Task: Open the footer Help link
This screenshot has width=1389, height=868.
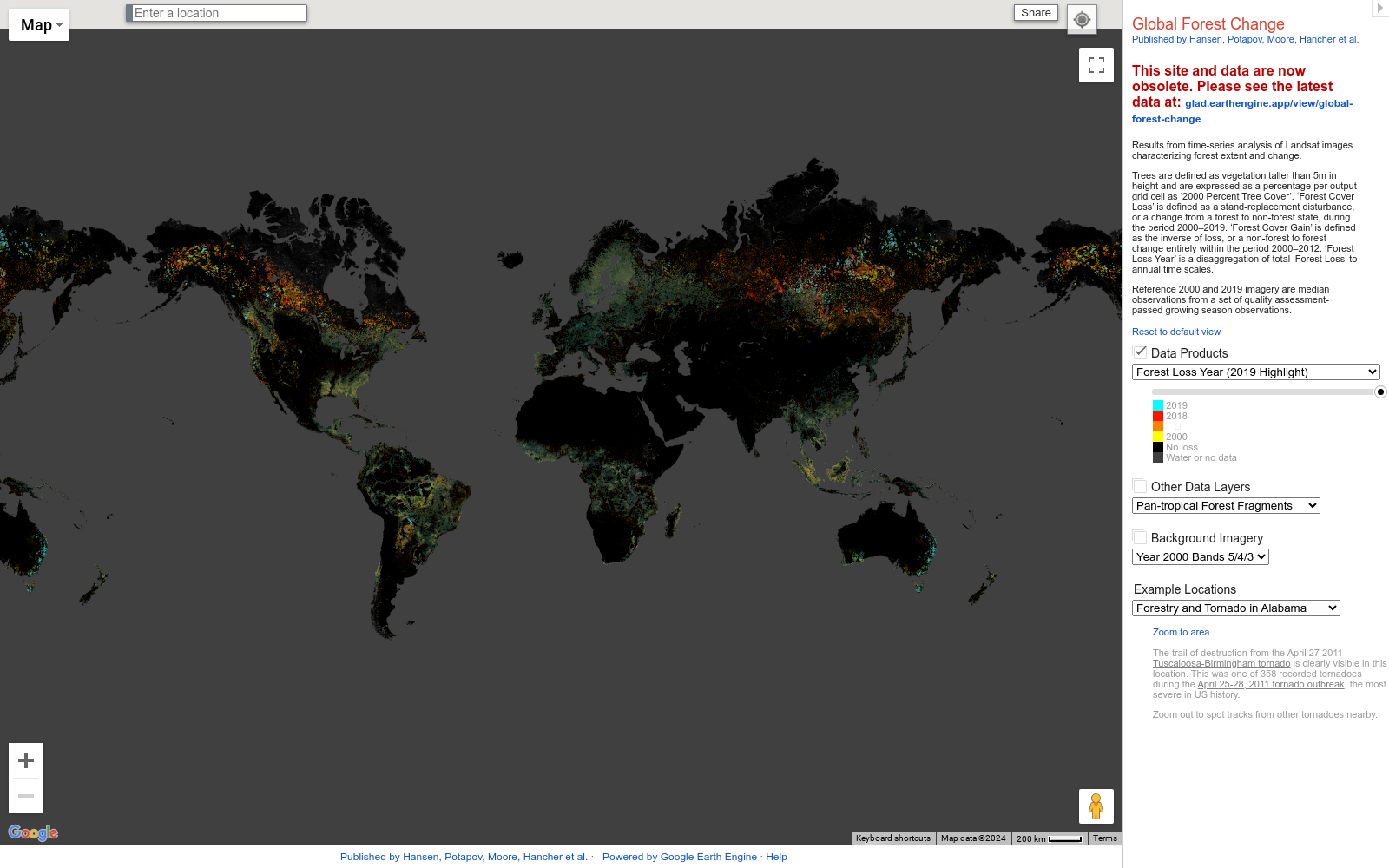Action: tap(776, 857)
